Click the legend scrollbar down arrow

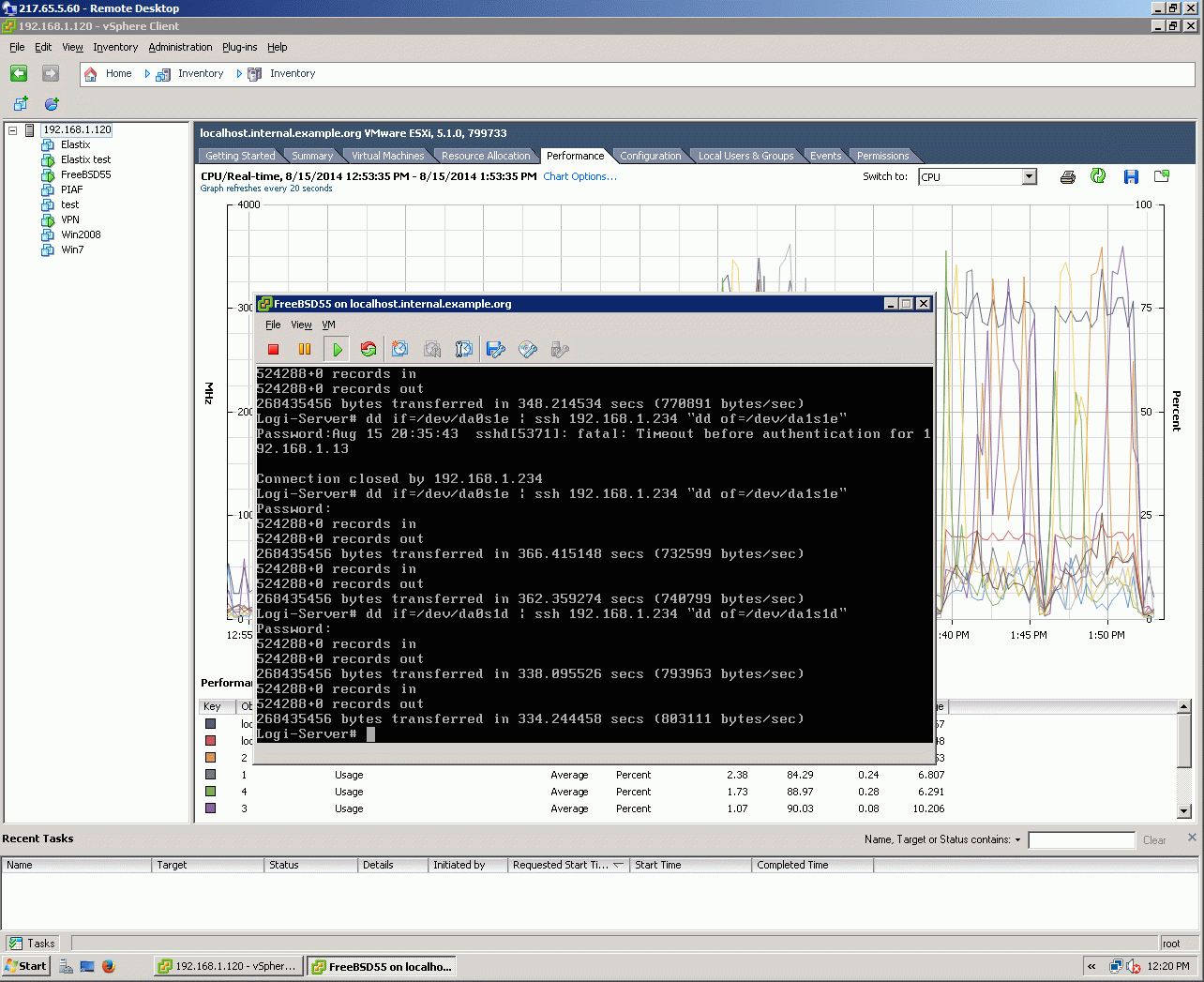[x=1184, y=811]
